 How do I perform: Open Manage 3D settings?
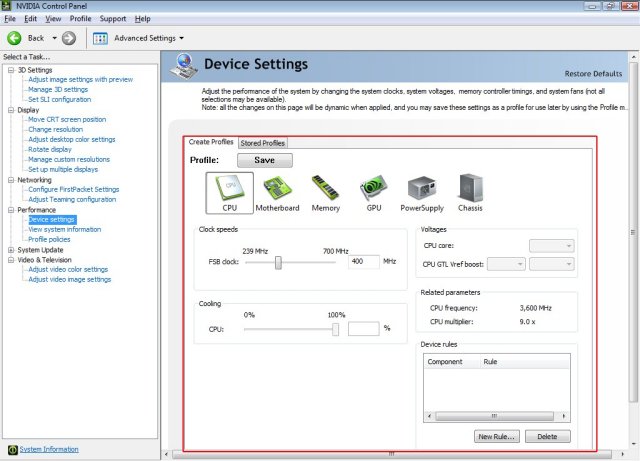[58, 89]
